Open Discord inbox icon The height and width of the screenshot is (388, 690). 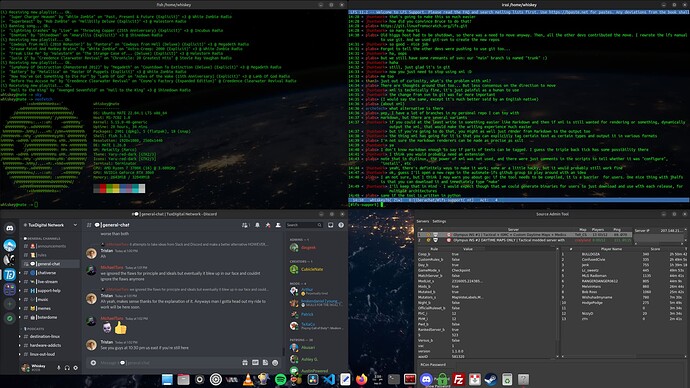(330, 225)
